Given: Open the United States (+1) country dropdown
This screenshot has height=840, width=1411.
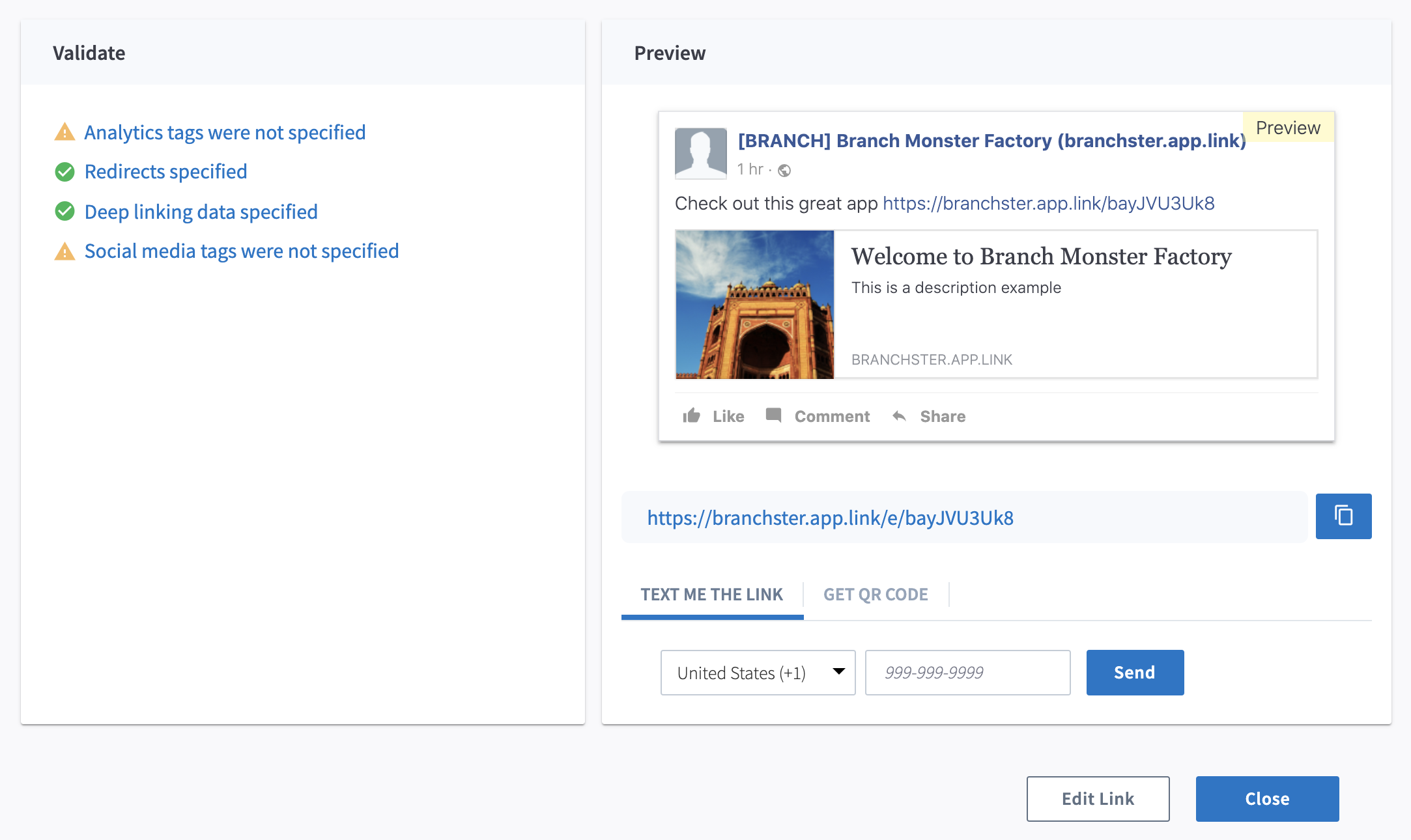Looking at the screenshot, I should tap(758, 673).
